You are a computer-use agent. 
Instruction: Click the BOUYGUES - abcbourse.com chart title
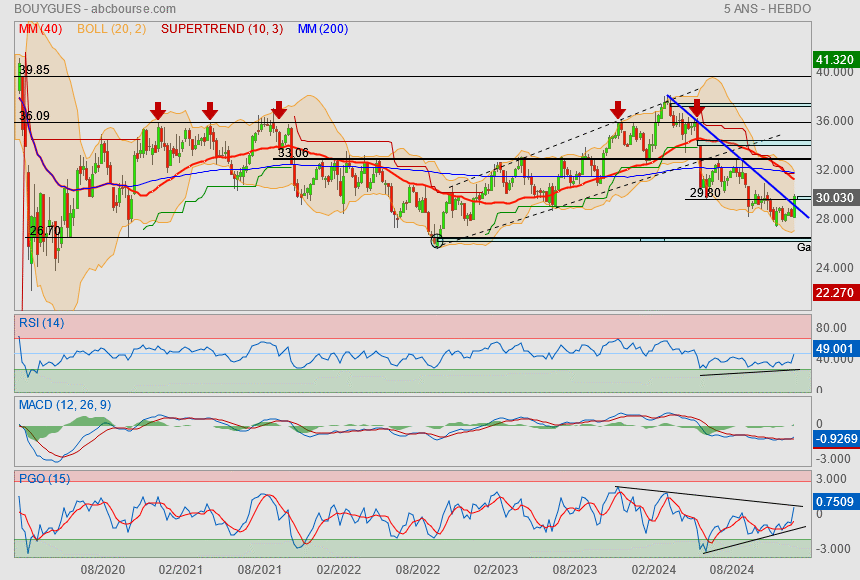[95, 9]
